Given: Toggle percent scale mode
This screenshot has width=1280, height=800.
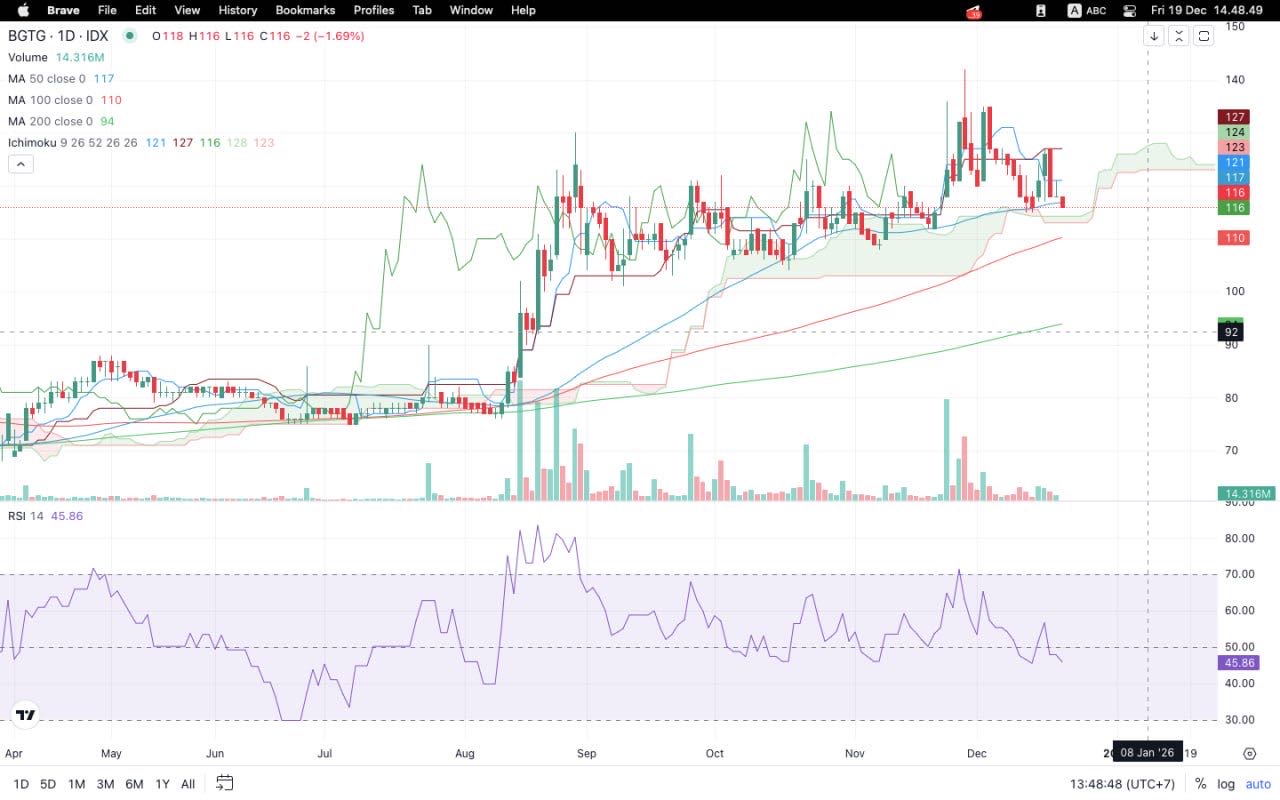Looking at the screenshot, I should (1200, 783).
